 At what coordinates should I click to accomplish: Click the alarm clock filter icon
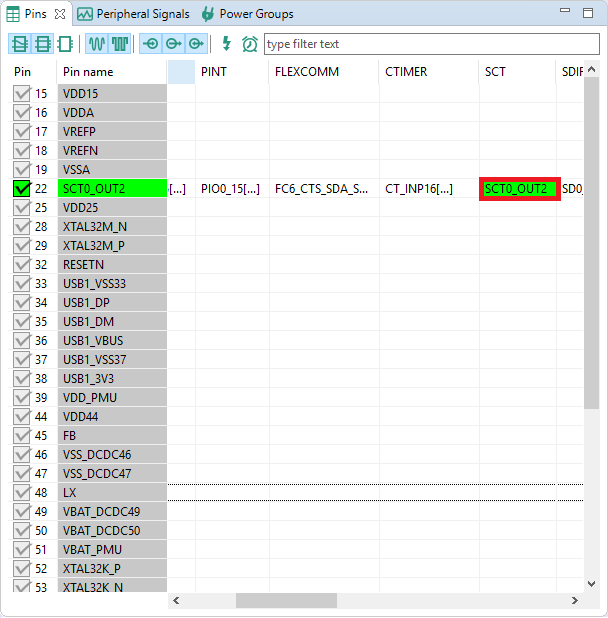click(x=249, y=44)
